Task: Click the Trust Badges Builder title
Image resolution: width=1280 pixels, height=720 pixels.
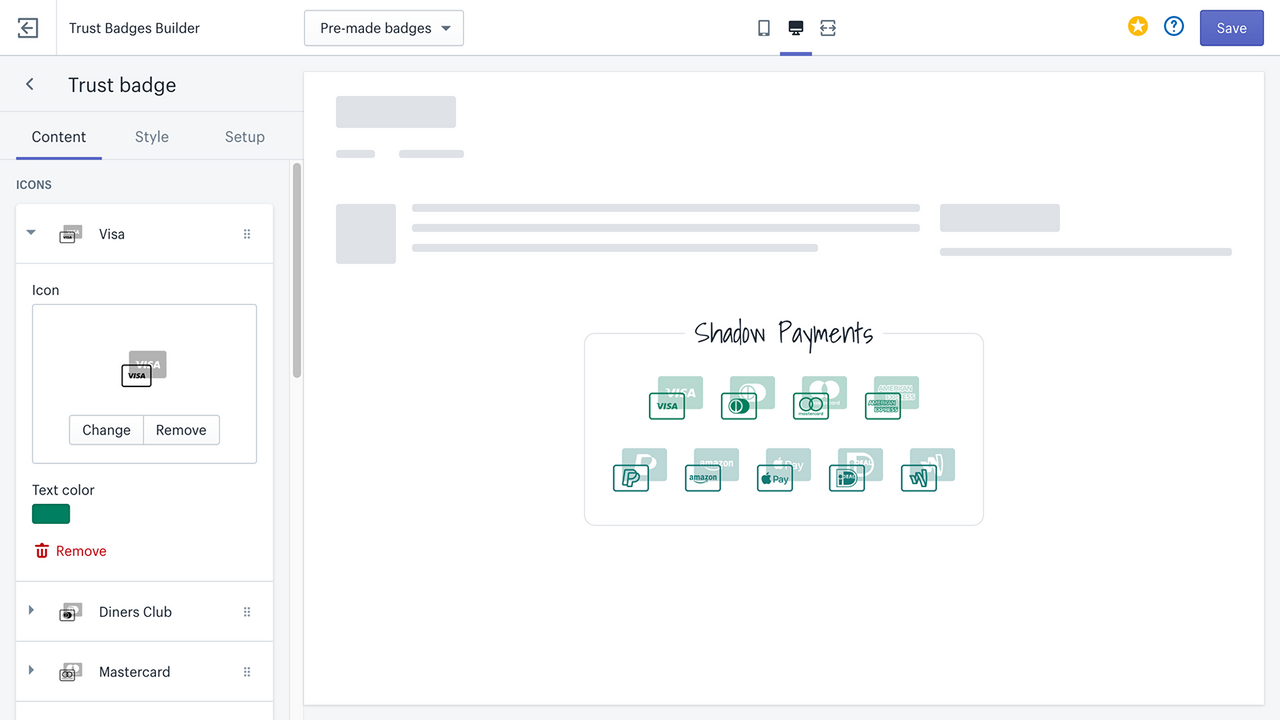Action: pos(134,28)
